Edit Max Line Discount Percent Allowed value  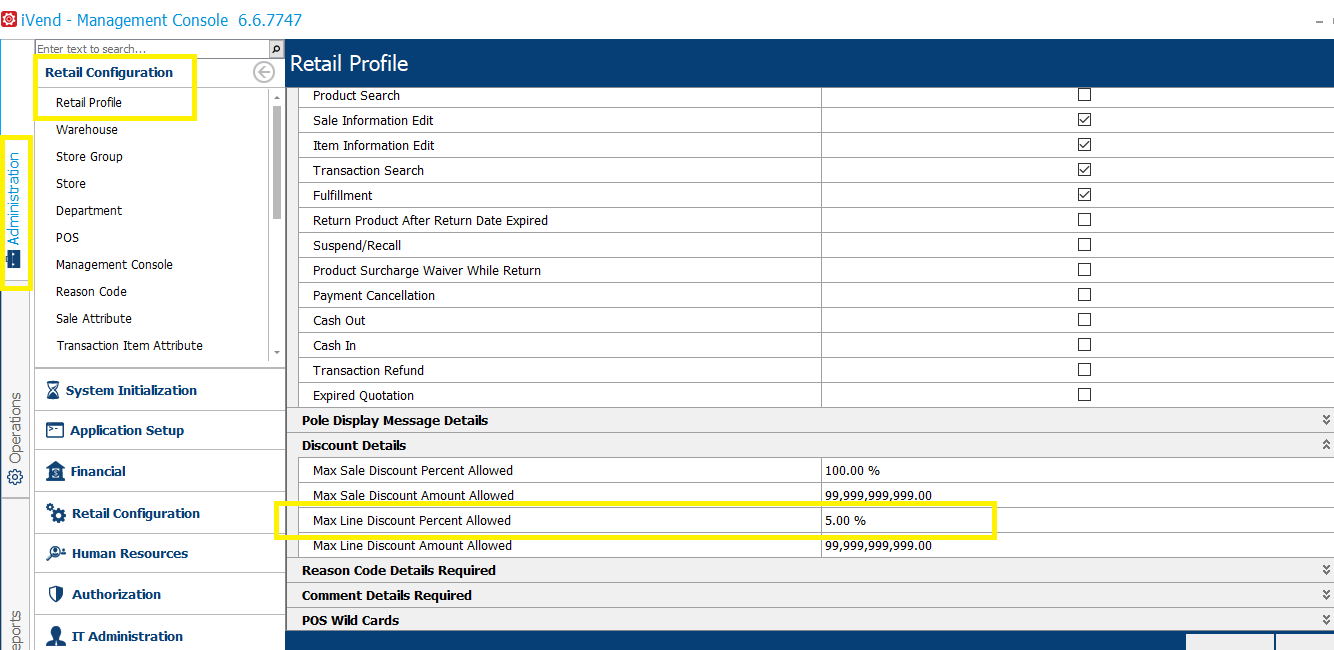[1077, 520]
